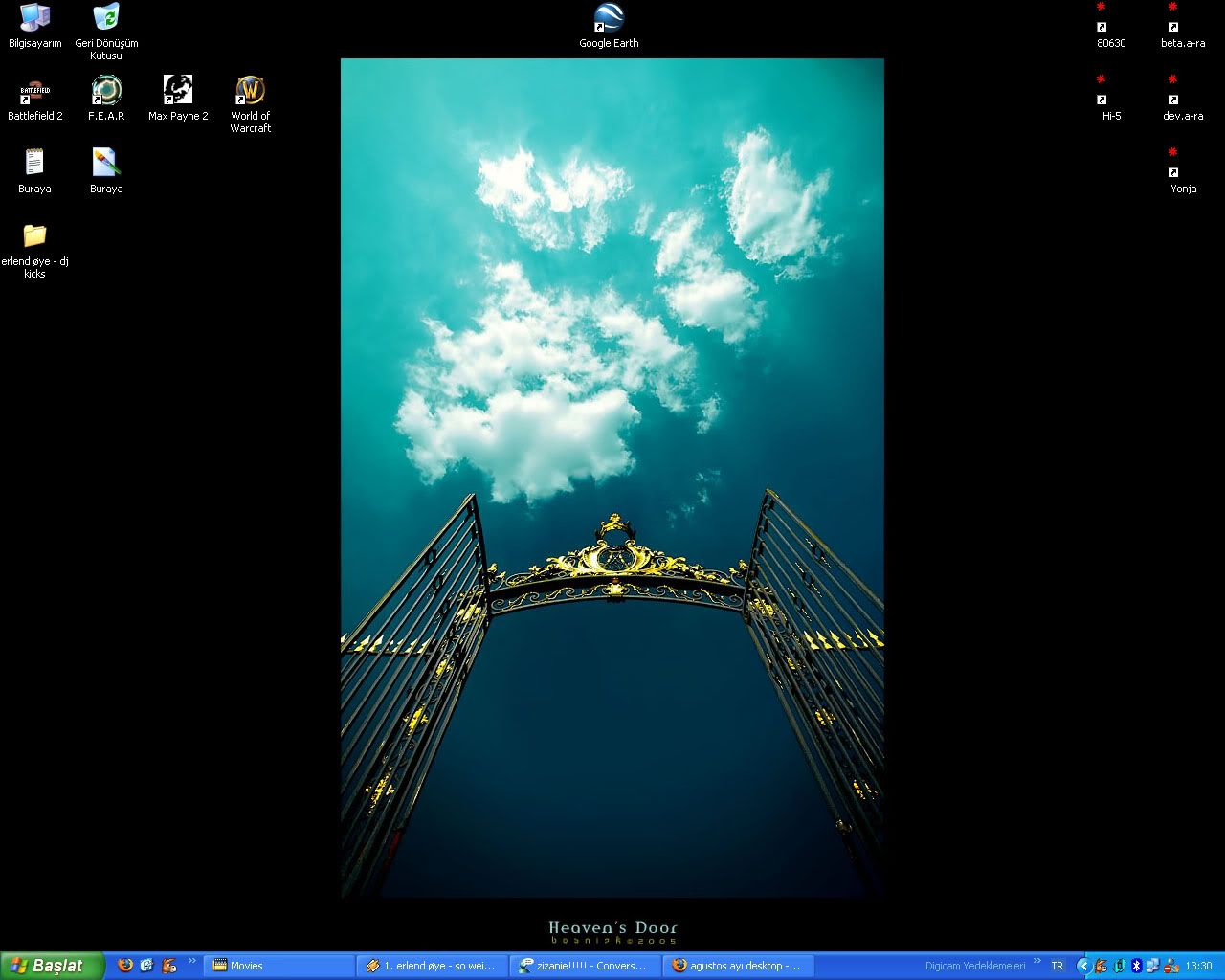
Task: Select the Yonja desktop shortcut
Action: tap(1183, 171)
